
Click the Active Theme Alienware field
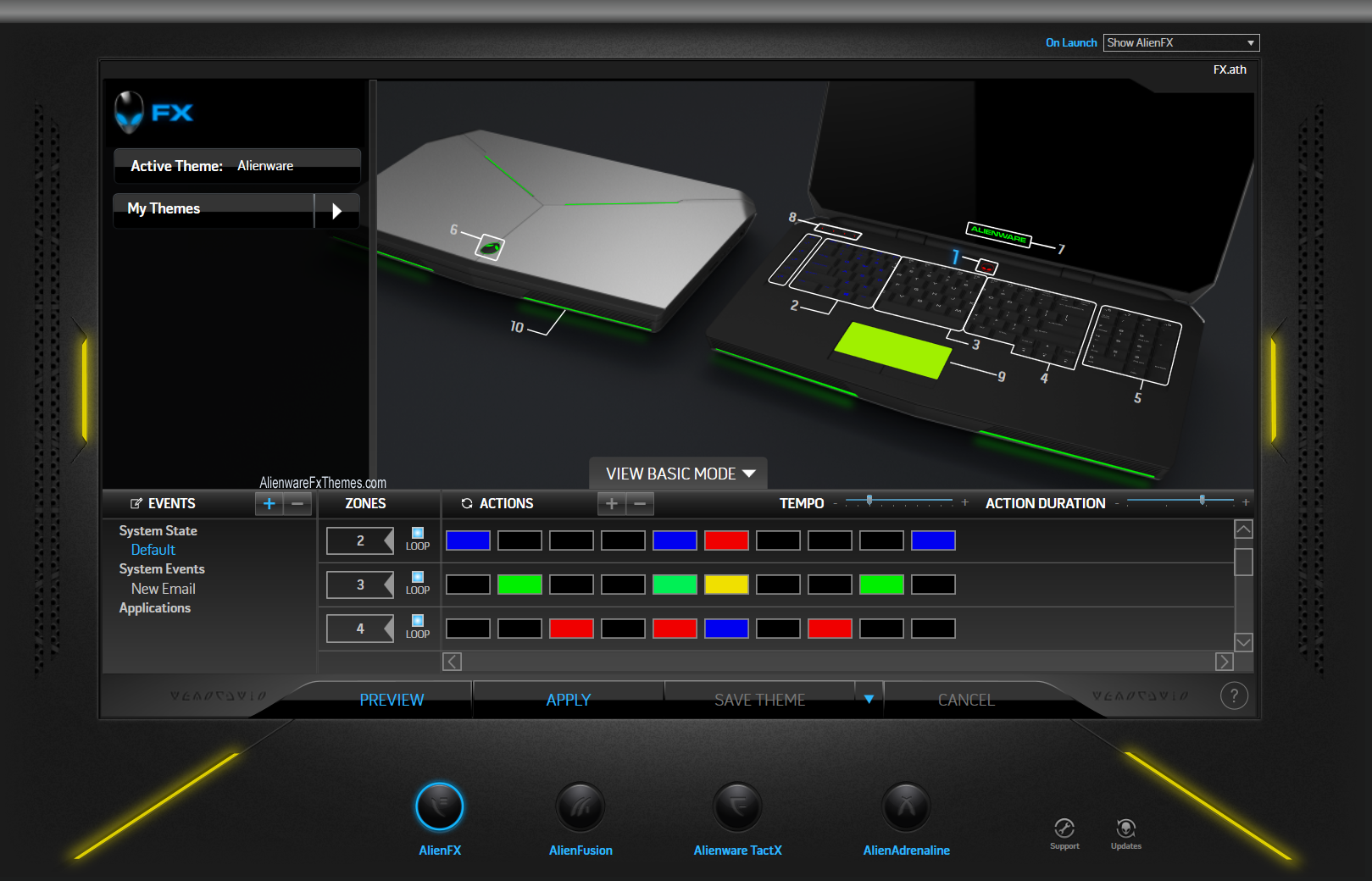(237, 166)
